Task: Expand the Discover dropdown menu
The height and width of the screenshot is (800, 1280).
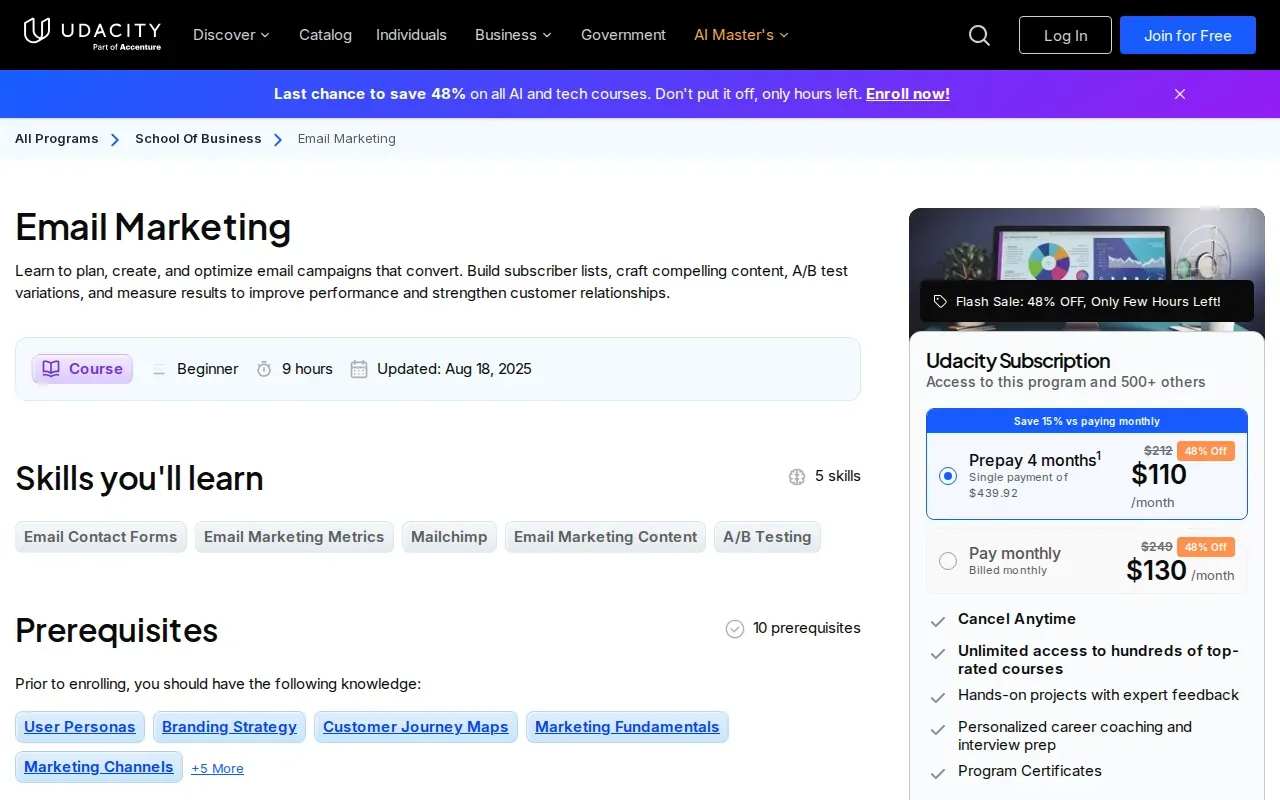Action: [x=231, y=35]
